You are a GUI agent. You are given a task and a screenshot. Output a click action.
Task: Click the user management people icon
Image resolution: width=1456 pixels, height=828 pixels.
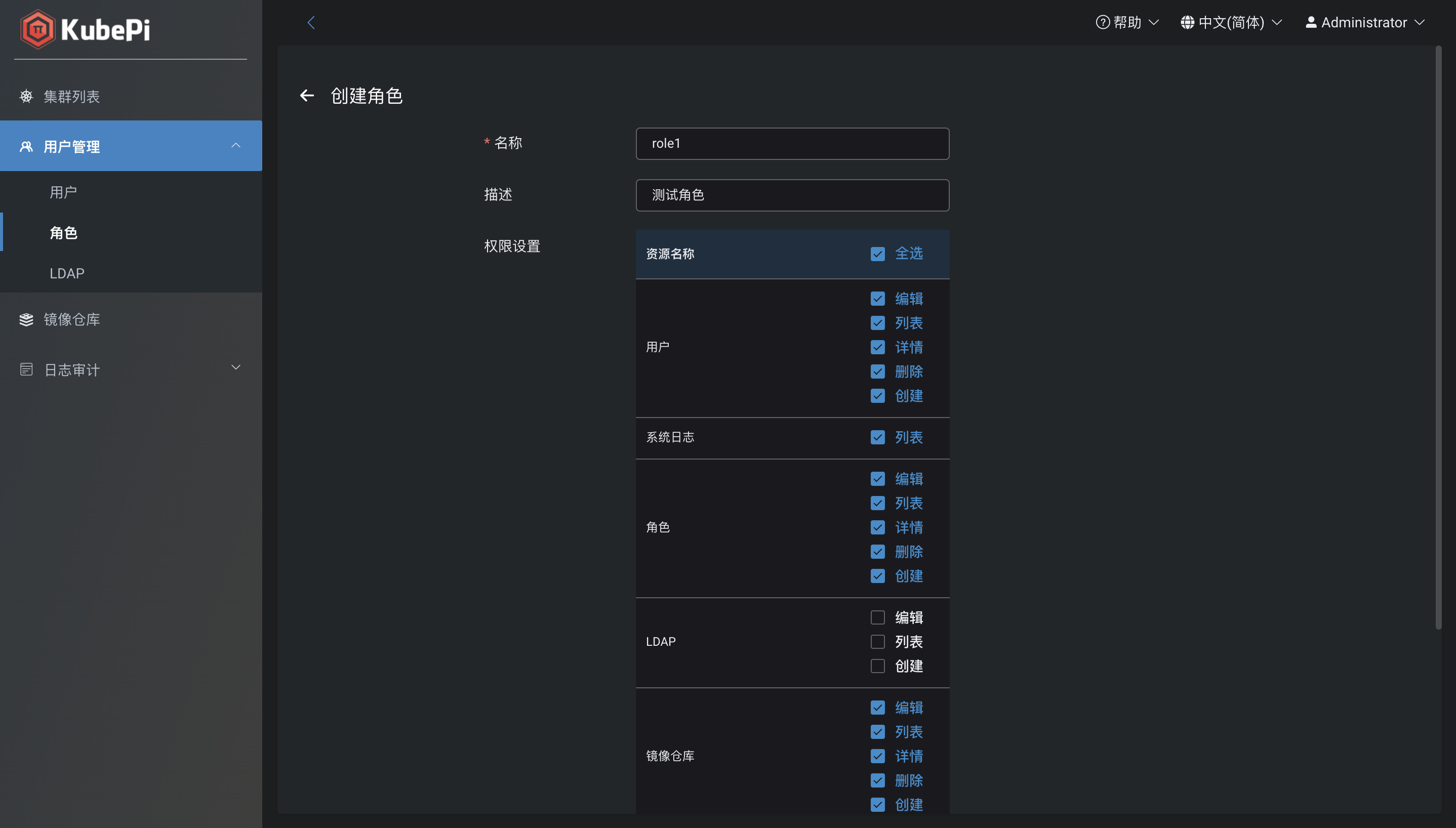26,147
